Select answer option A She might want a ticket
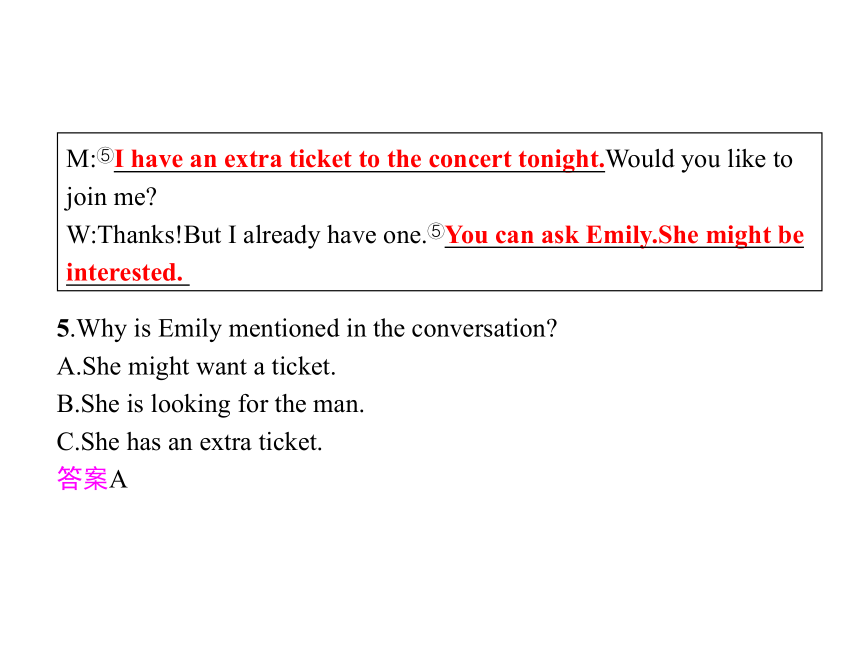The height and width of the screenshot is (645, 860). (196, 366)
